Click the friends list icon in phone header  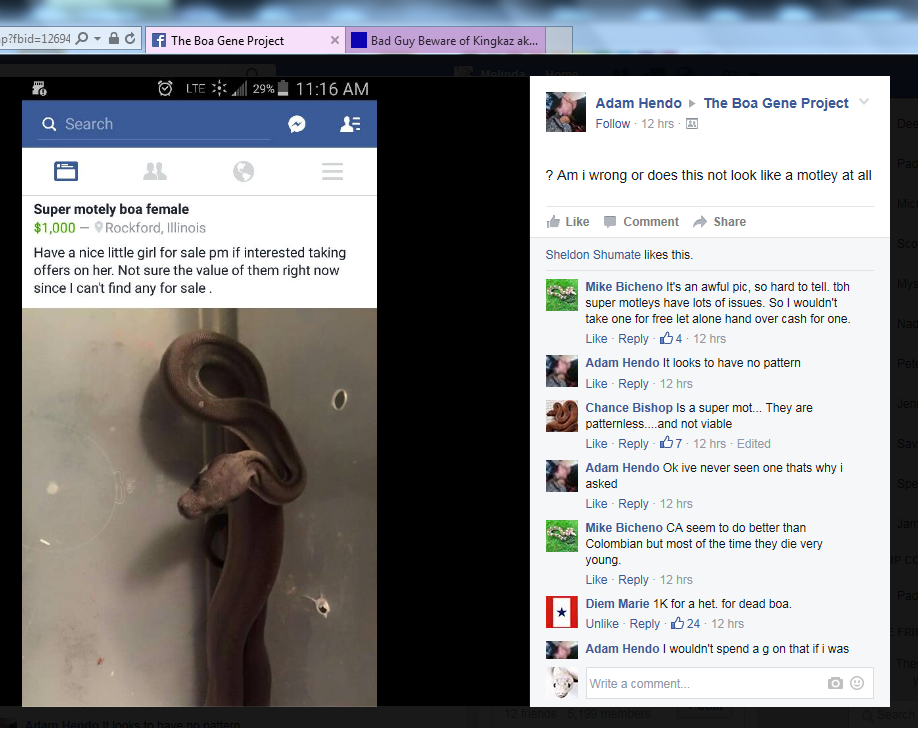coord(350,124)
